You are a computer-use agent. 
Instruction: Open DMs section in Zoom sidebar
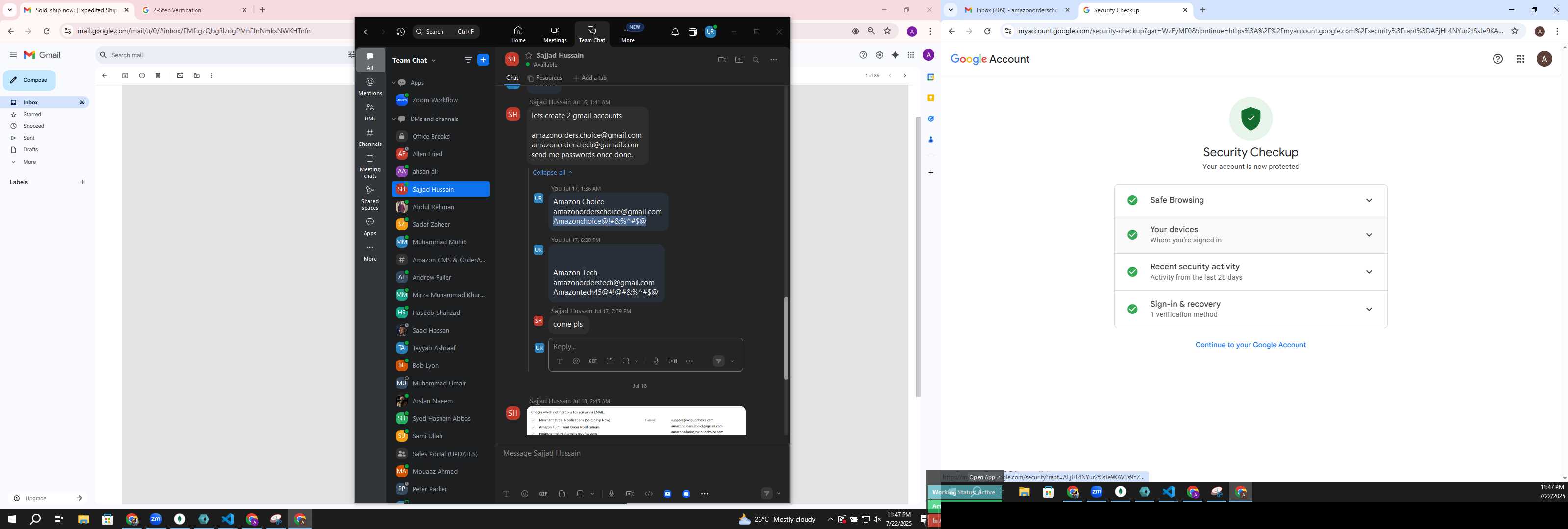click(x=370, y=112)
